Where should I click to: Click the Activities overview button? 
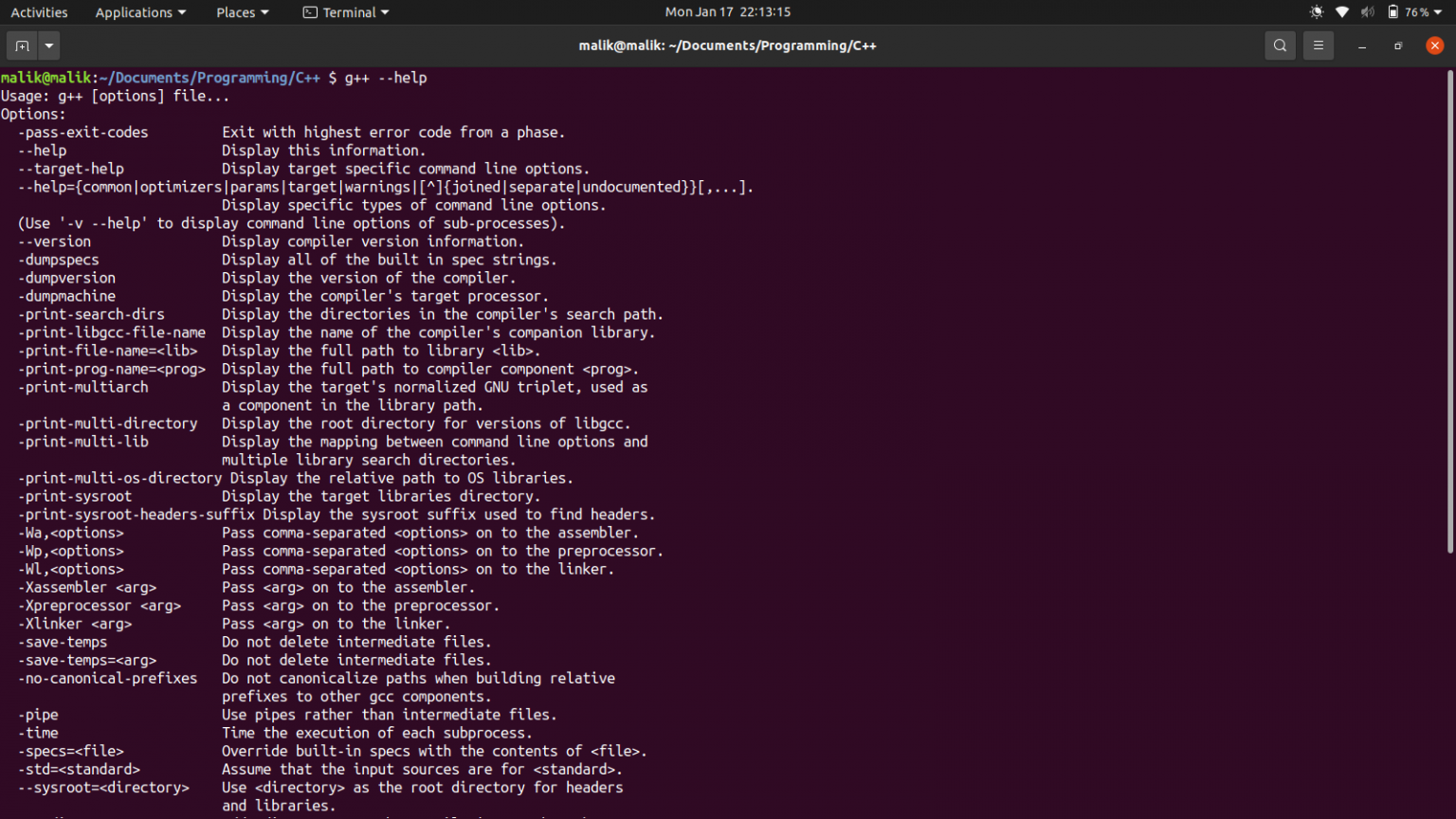(x=39, y=12)
